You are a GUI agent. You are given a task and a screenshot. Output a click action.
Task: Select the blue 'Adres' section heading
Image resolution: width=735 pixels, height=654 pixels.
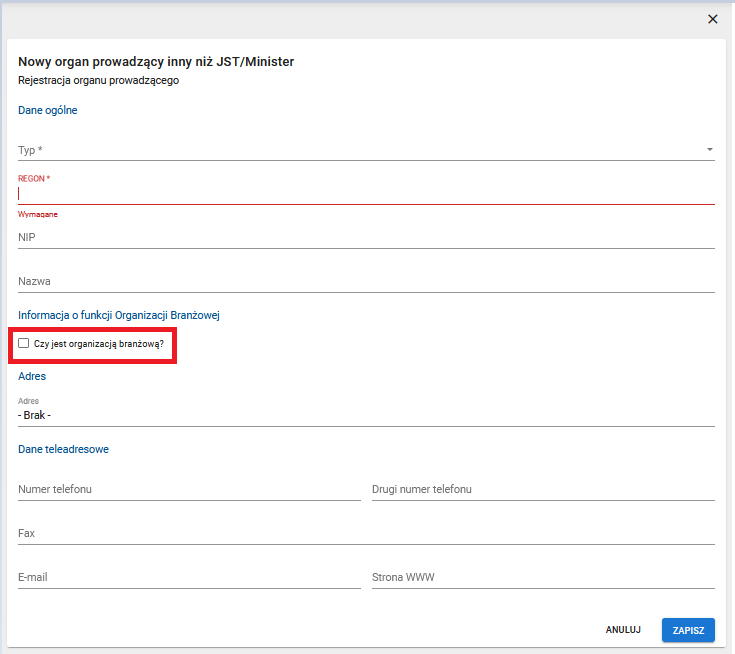point(32,376)
